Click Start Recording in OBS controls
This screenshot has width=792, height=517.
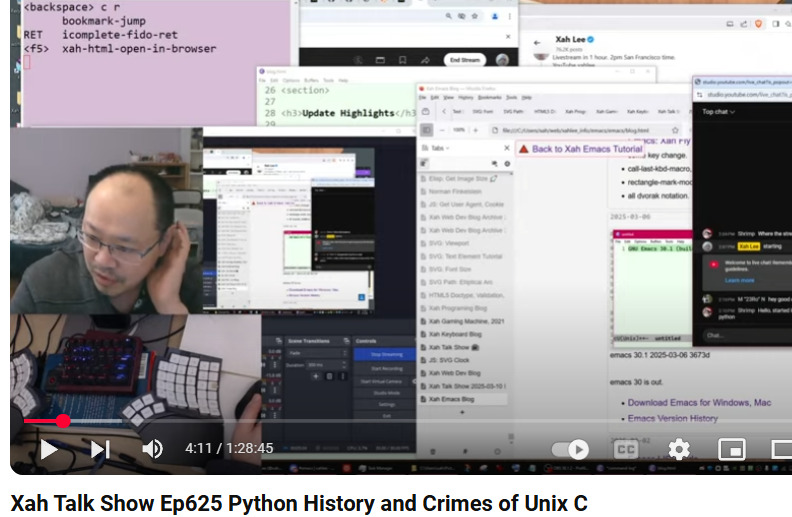point(386,369)
